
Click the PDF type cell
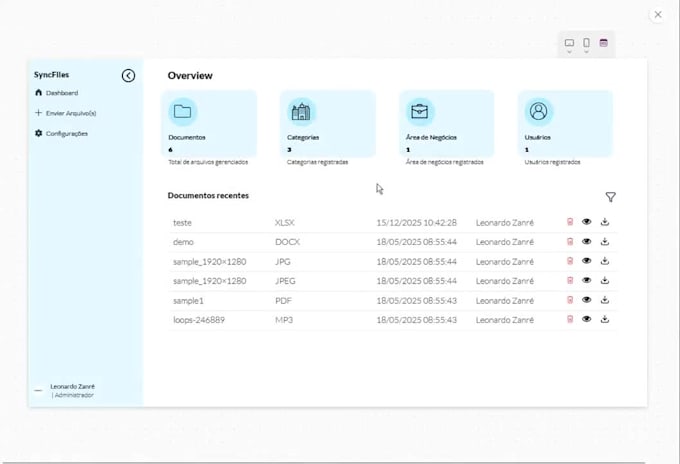(x=283, y=301)
